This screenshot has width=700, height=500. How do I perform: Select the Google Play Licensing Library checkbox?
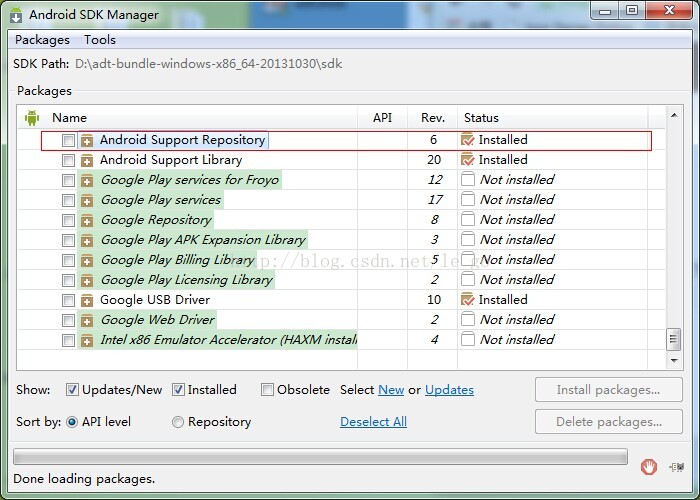pos(68,280)
